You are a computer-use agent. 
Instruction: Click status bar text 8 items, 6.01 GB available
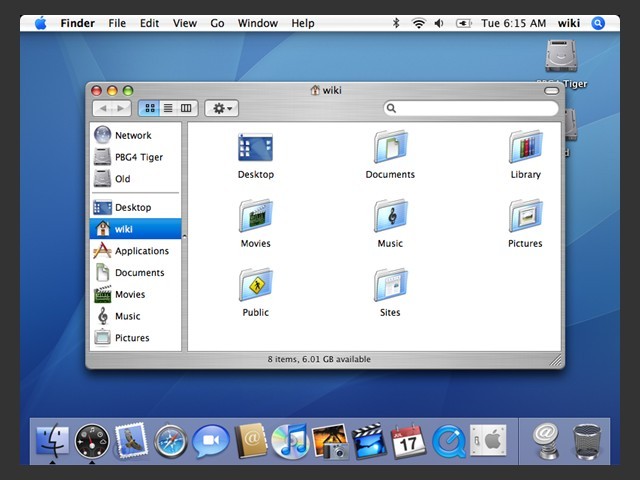coord(319,359)
